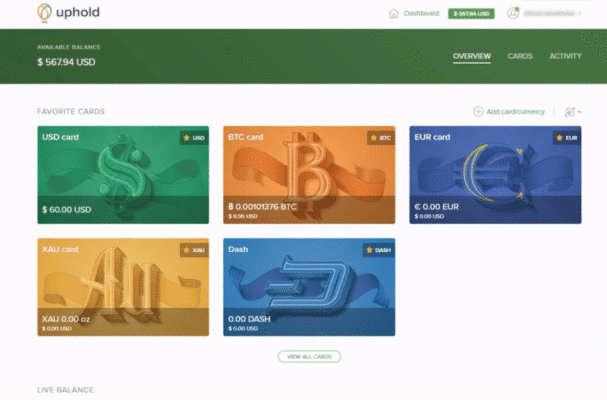Viewport: 607px width, 400px height.
Task: Click the plus icon beside Add card/currency
Action: (x=478, y=112)
